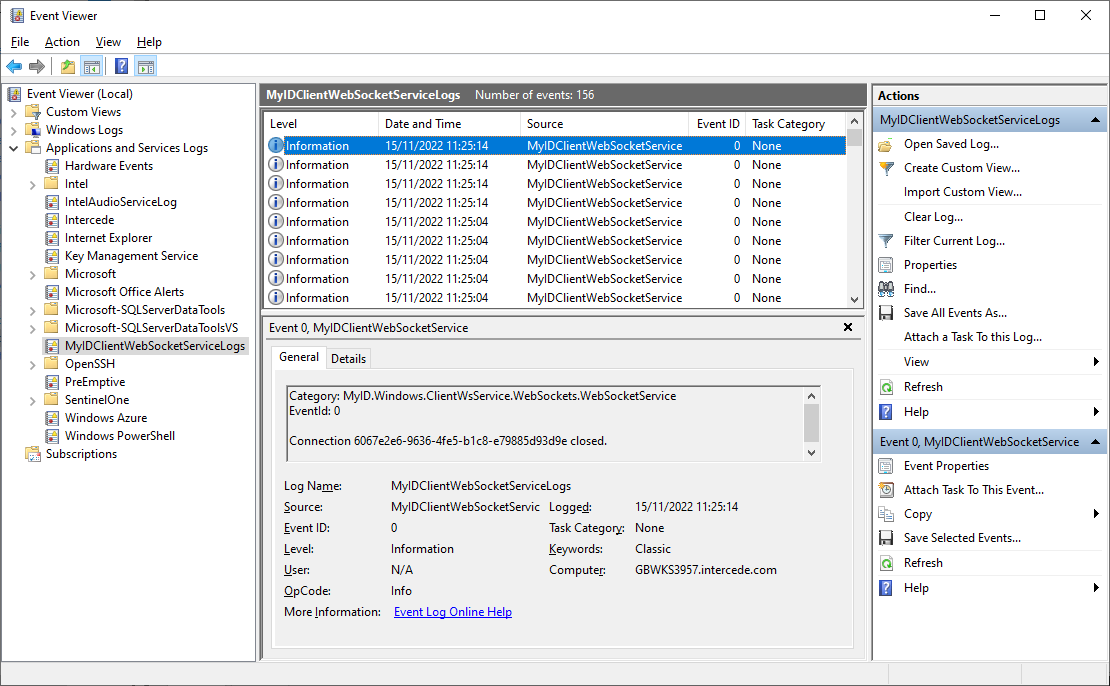The width and height of the screenshot is (1110, 686).
Task: Click the Attach Task To This Event icon
Action: 886,490
